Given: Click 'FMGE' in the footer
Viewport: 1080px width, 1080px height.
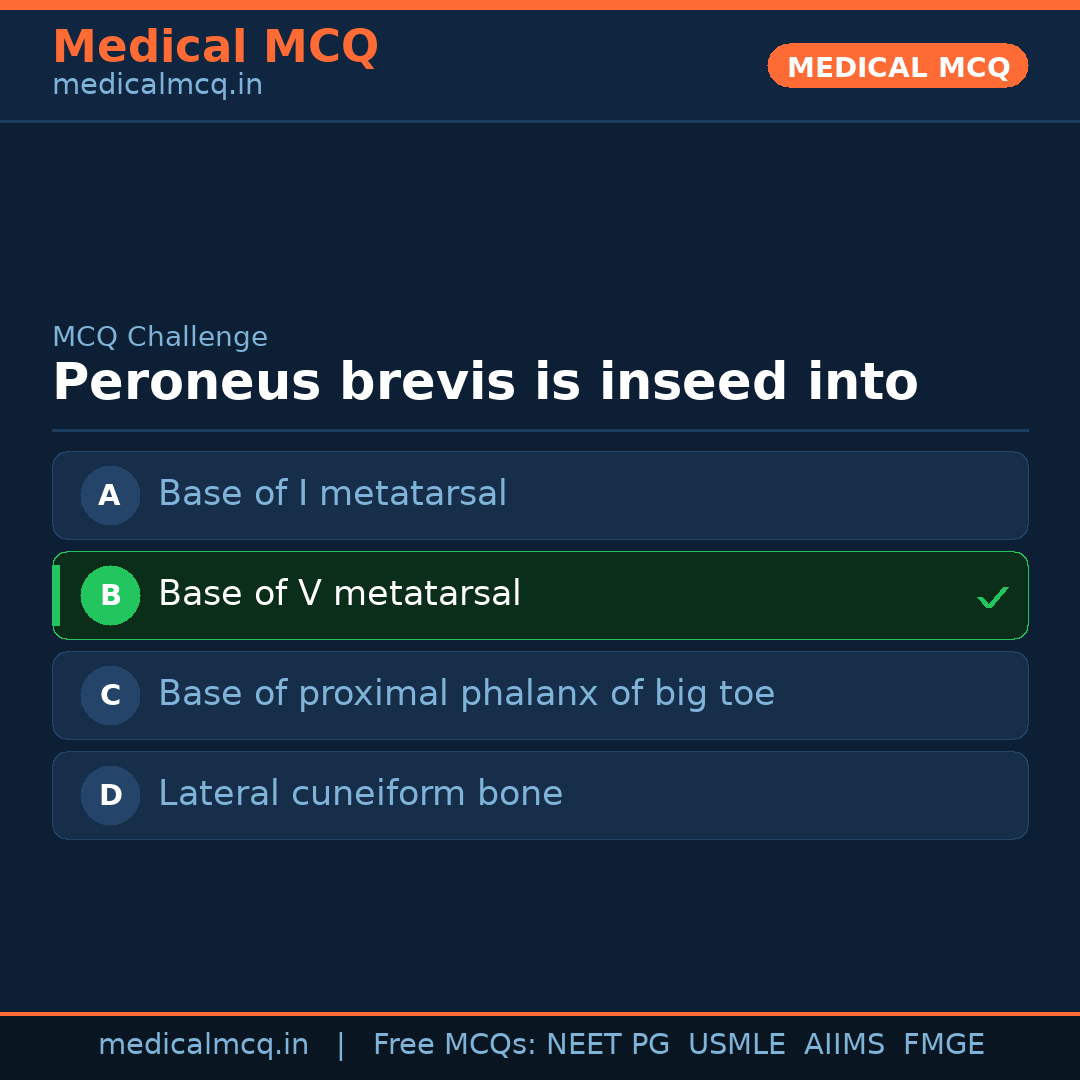Looking at the screenshot, I should click(943, 1045).
